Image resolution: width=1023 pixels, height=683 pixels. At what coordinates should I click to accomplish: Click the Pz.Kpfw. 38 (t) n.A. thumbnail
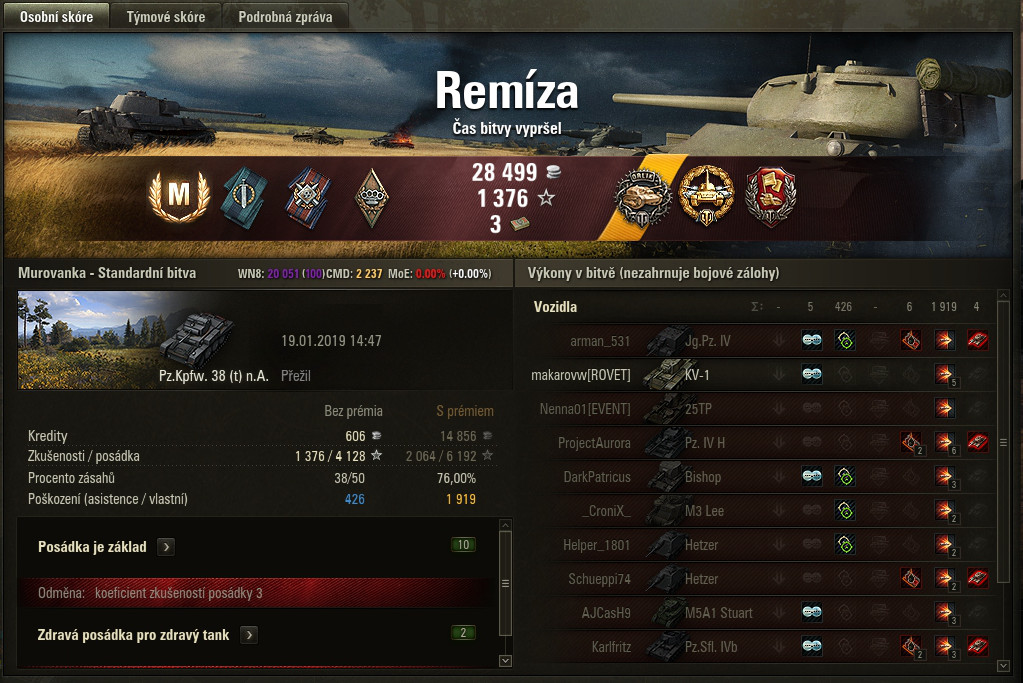144,340
